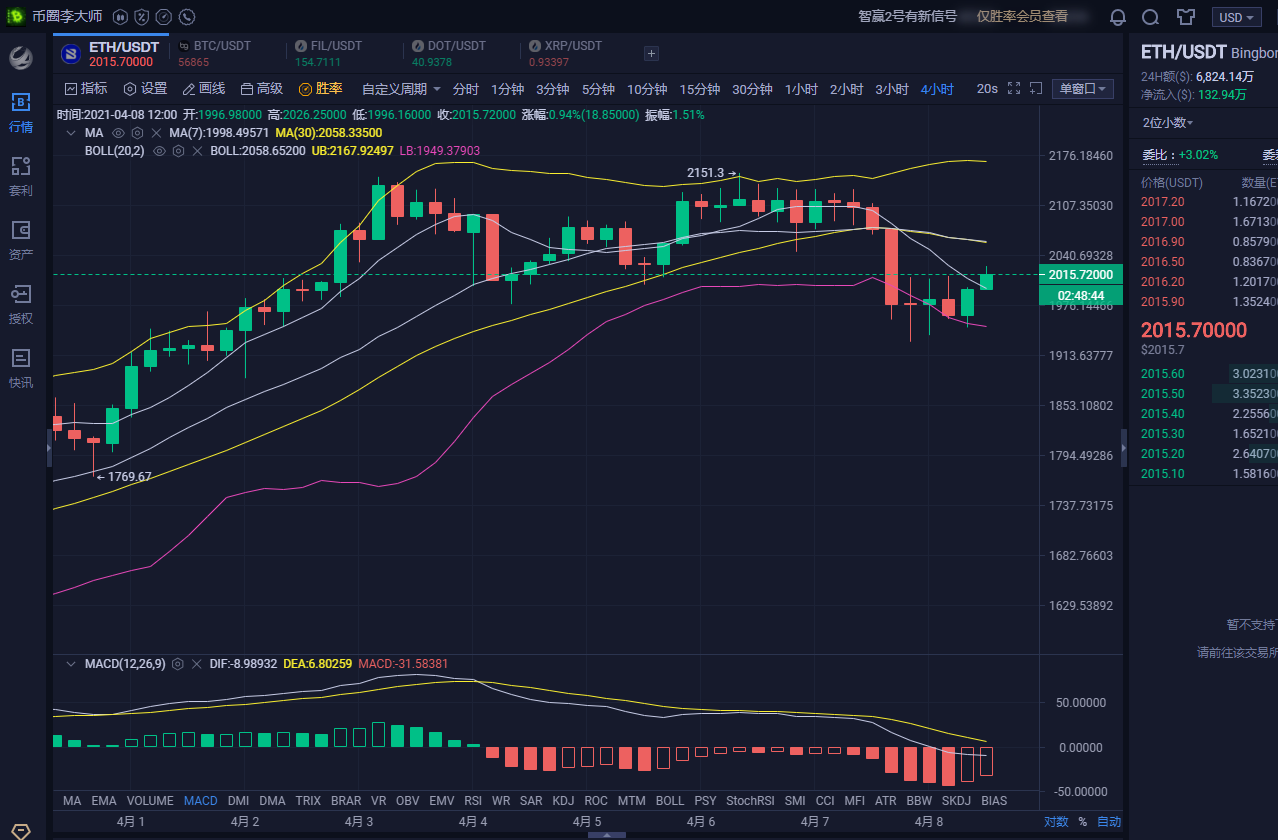Toggle visibility of MA indicator

point(118,133)
